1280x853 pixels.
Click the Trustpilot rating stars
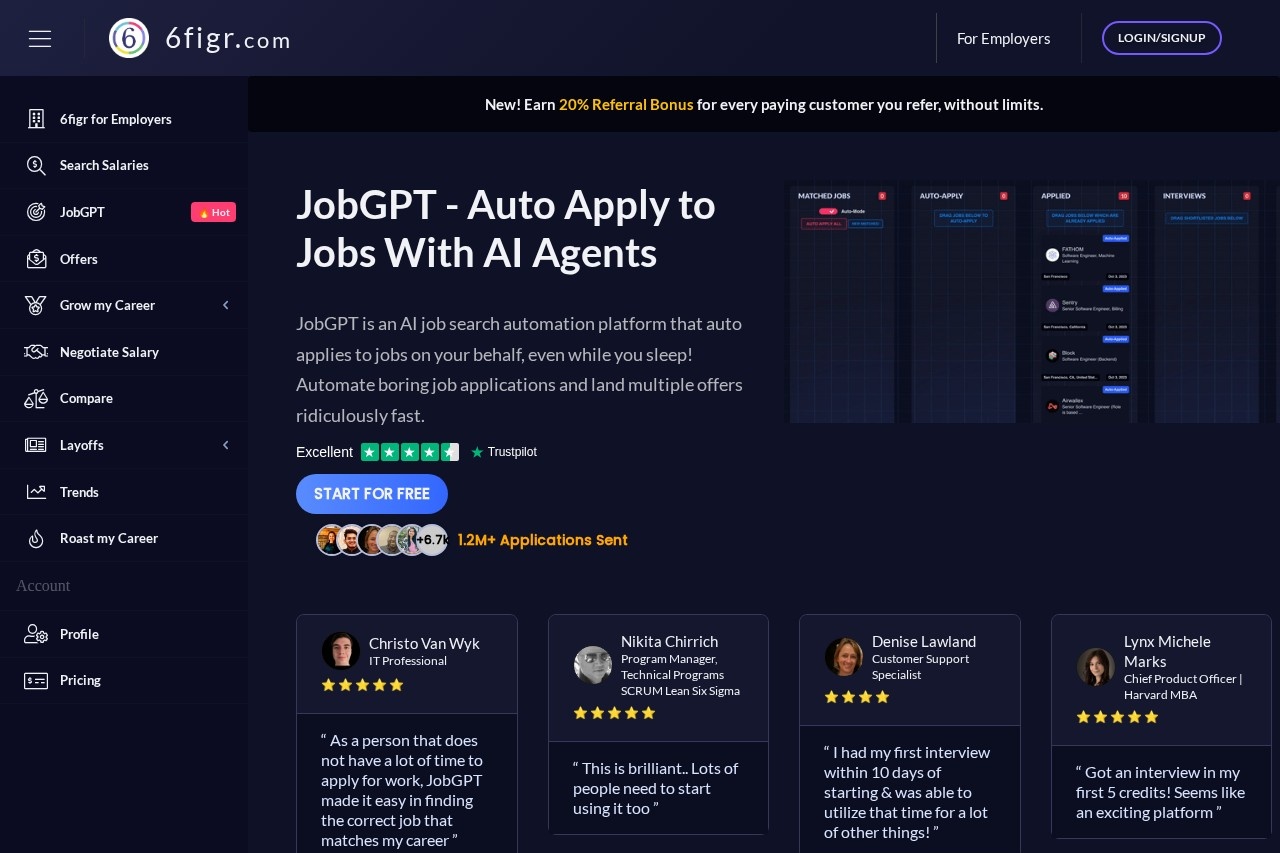tap(409, 452)
